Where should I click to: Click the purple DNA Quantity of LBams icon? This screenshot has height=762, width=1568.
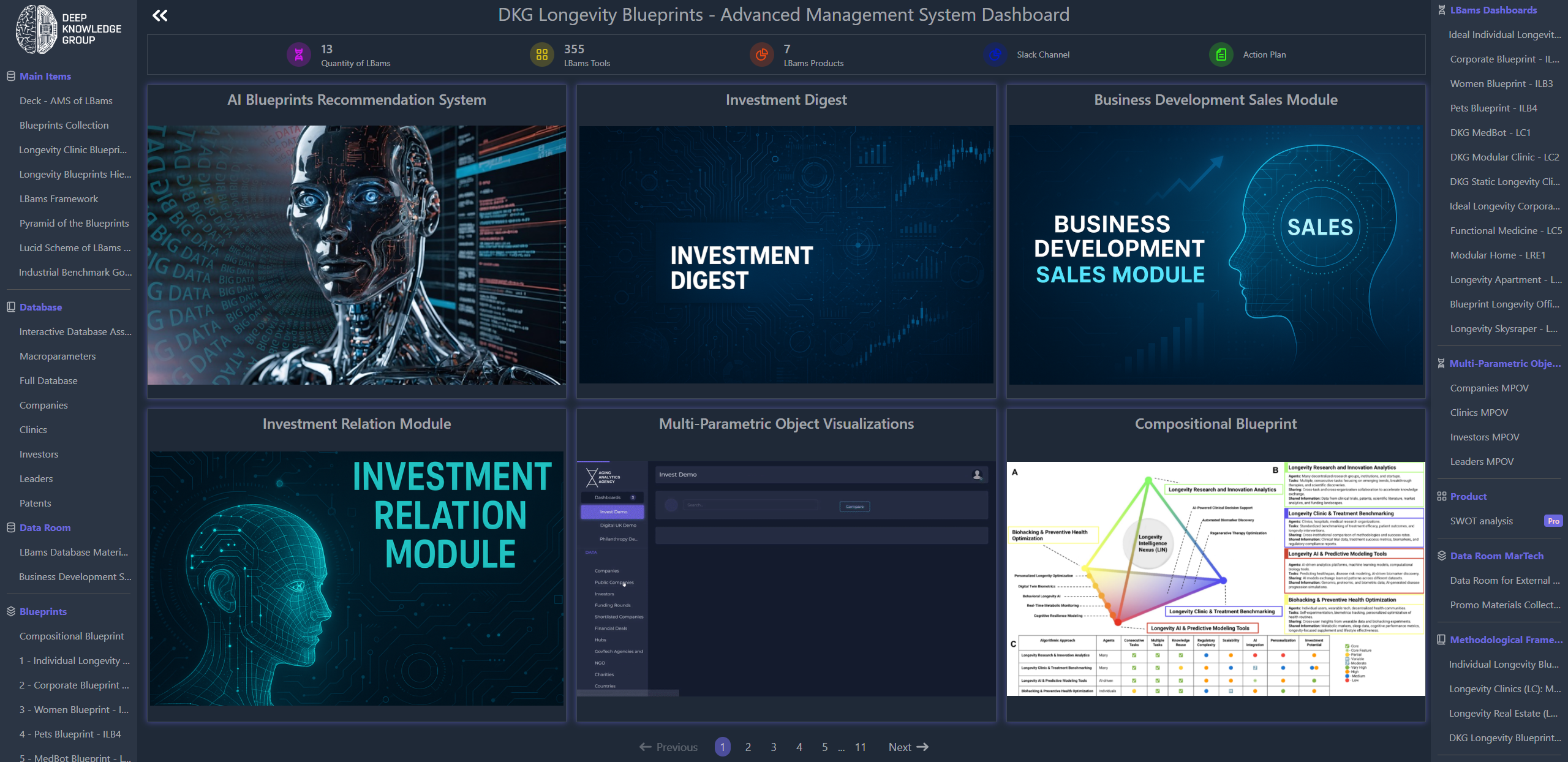coord(299,55)
